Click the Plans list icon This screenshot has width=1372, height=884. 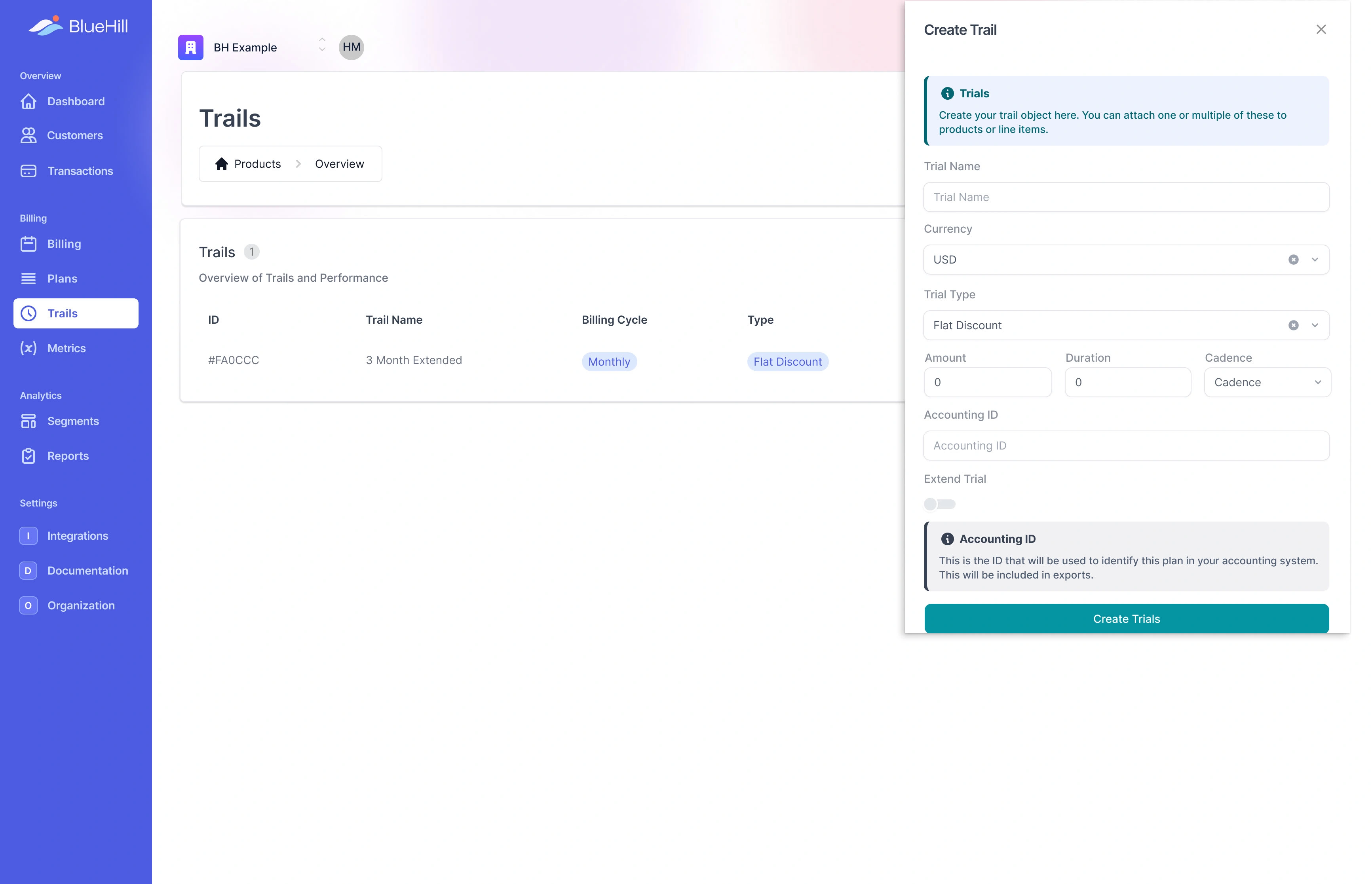[28, 279]
